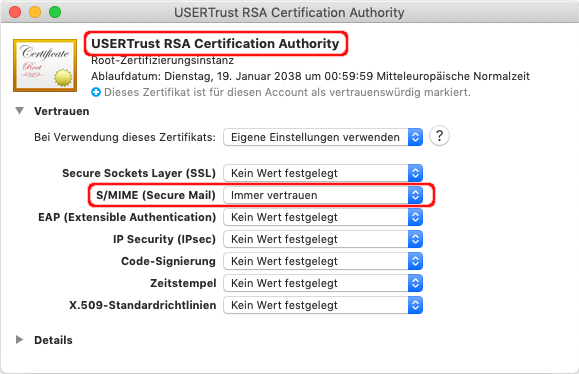
Task: Click the blue plus trust status icon
Action: click(x=96, y=92)
